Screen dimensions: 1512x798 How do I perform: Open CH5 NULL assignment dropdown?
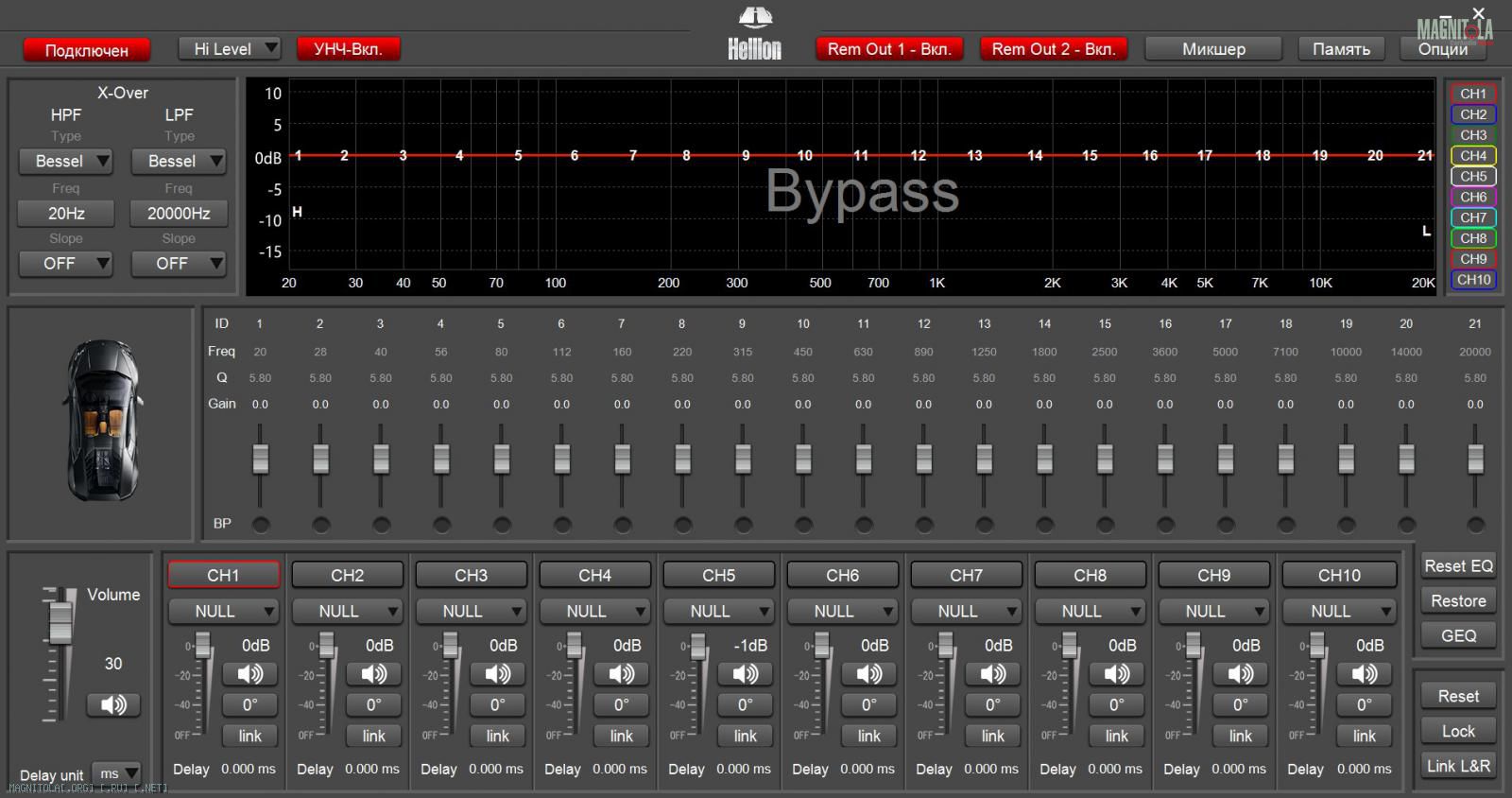click(718, 612)
